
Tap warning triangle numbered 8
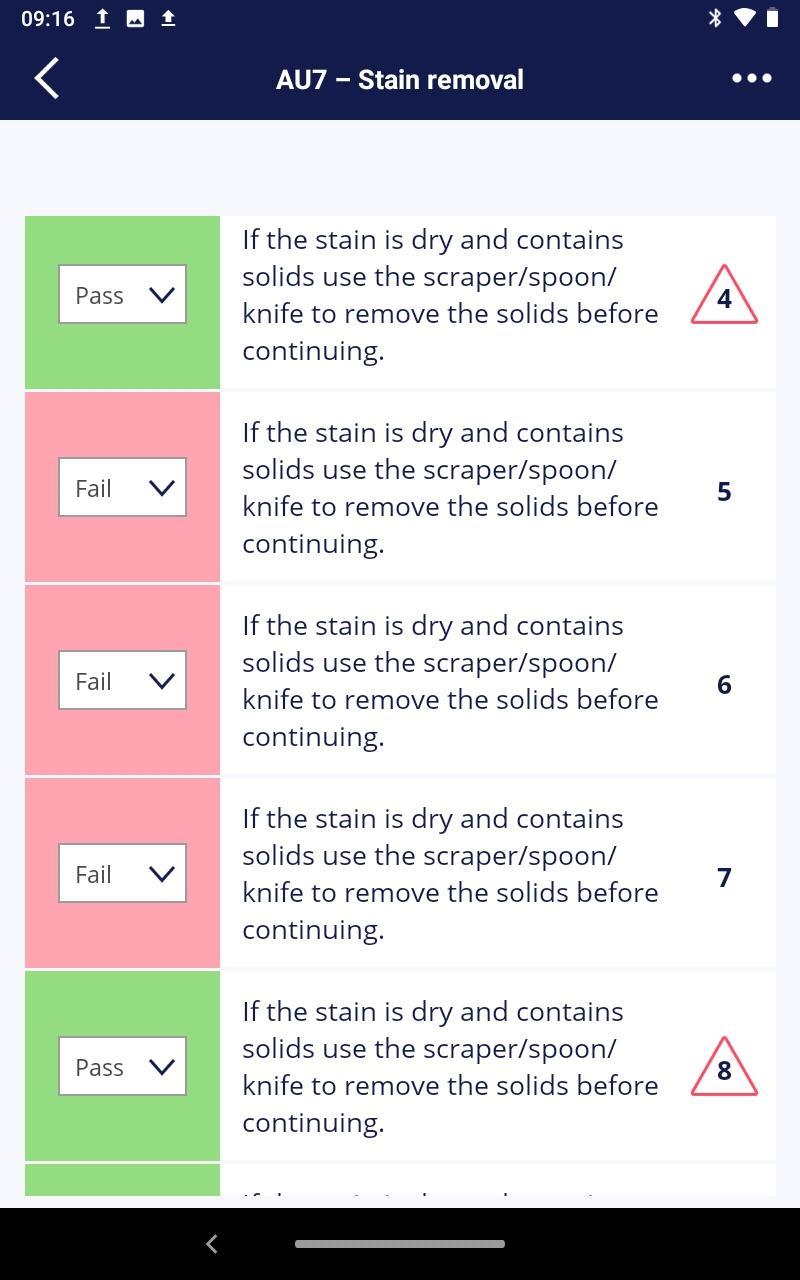pos(724,1067)
